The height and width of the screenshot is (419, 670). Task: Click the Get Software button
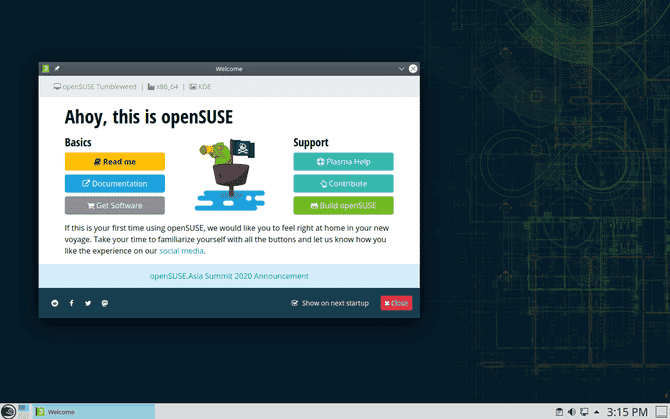click(115, 205)
